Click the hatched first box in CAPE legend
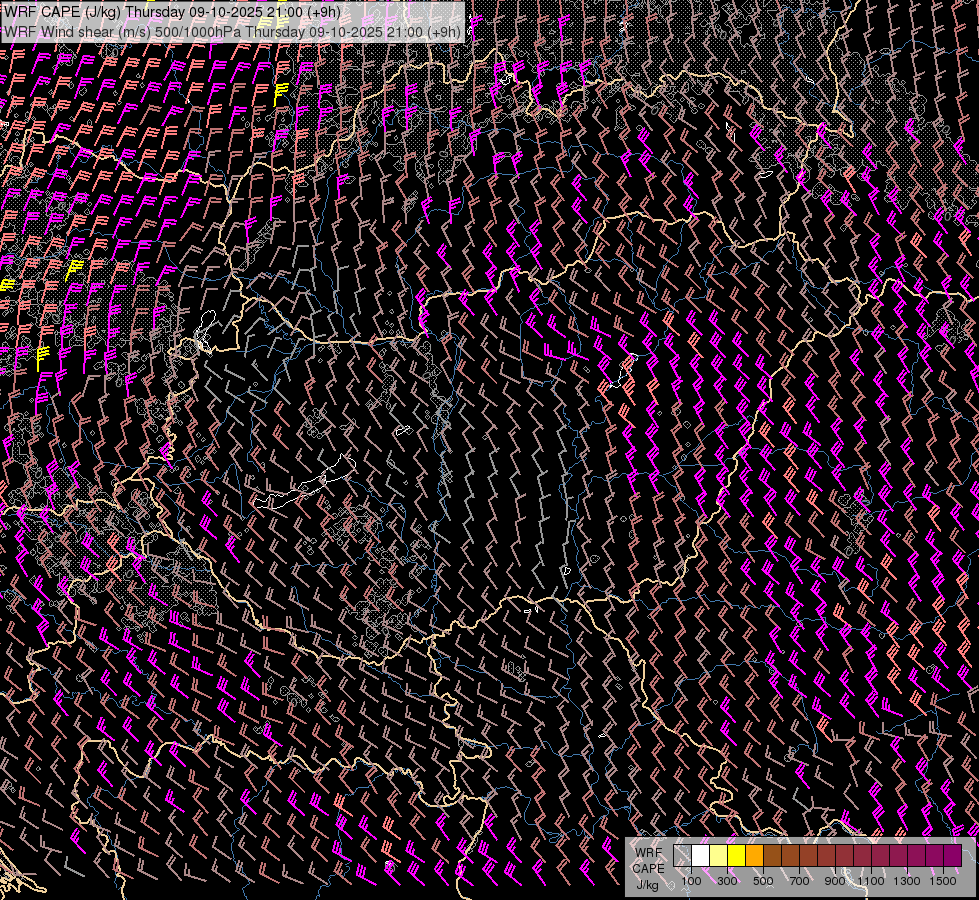Screen dimensions: 979x900 (x=682, y=856)
